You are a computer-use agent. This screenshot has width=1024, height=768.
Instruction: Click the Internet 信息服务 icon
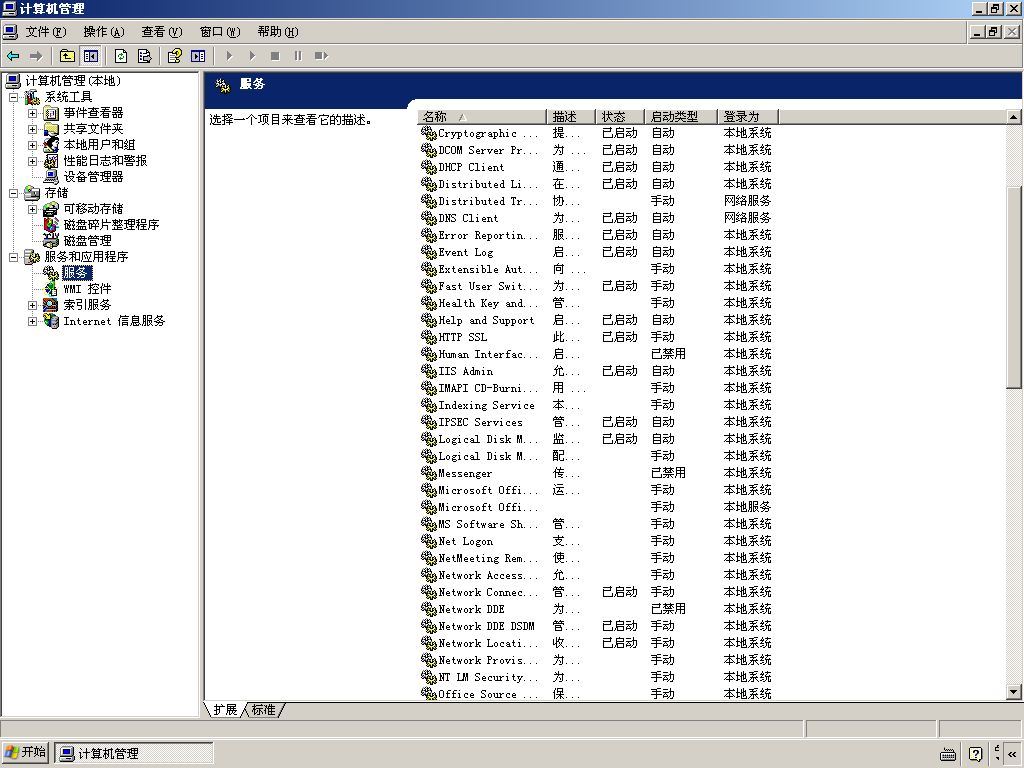[51, 321]
